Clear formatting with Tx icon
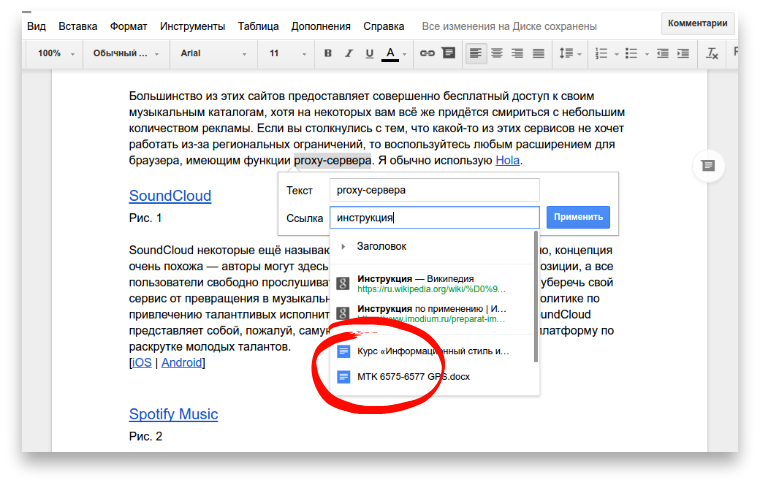The width and height of the screenshot is (760, 485). (x=712, y=53)
